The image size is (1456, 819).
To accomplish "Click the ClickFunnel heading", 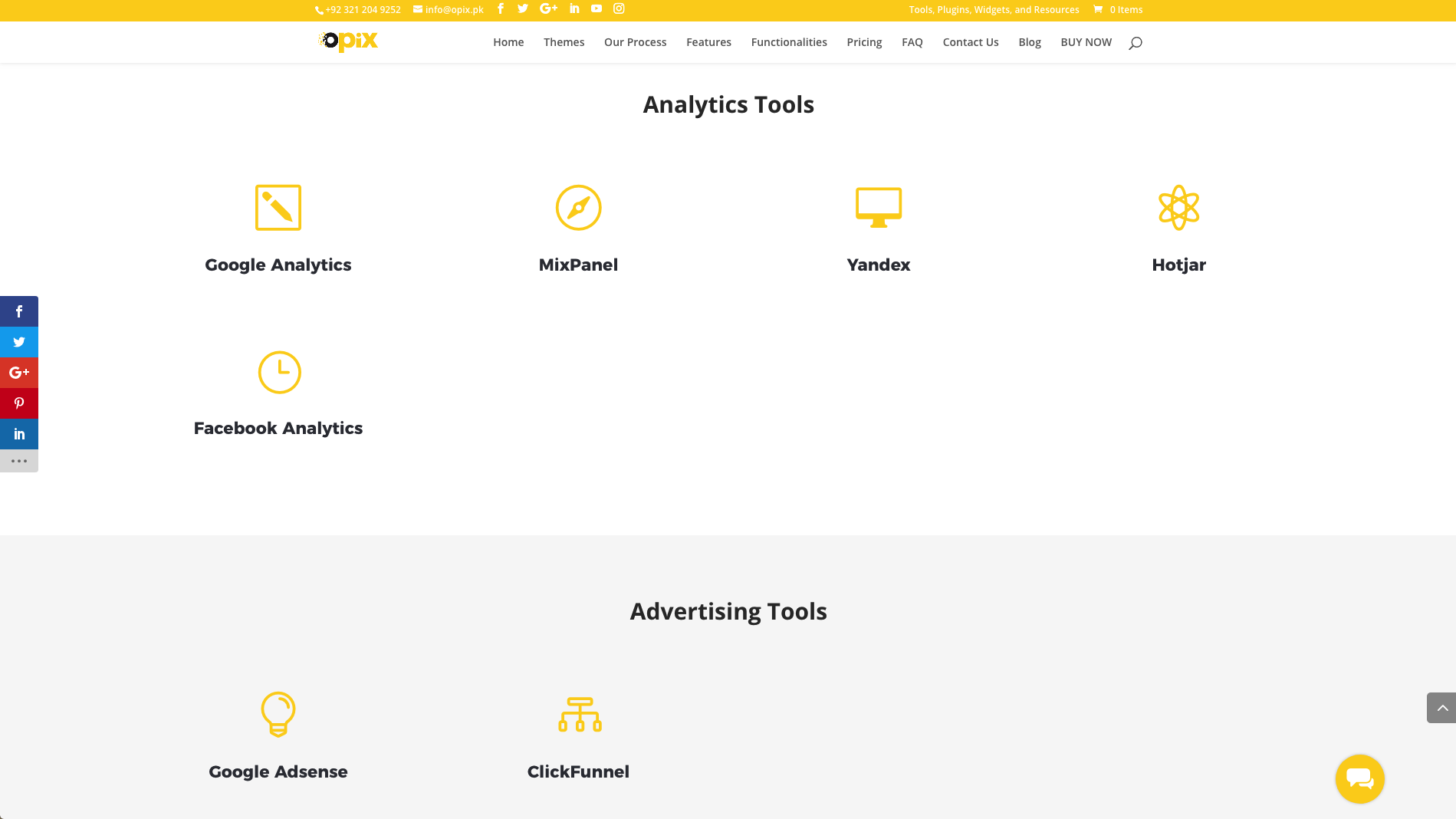I will pos(578,771).
